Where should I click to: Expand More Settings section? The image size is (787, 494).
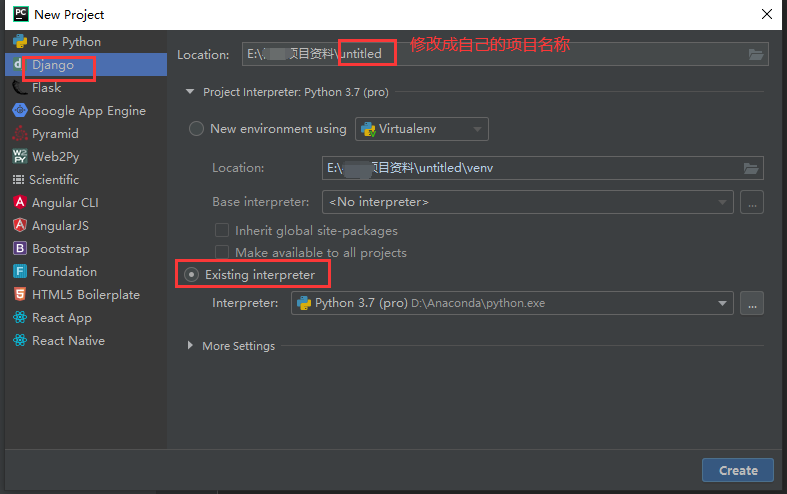click(190, 345)
